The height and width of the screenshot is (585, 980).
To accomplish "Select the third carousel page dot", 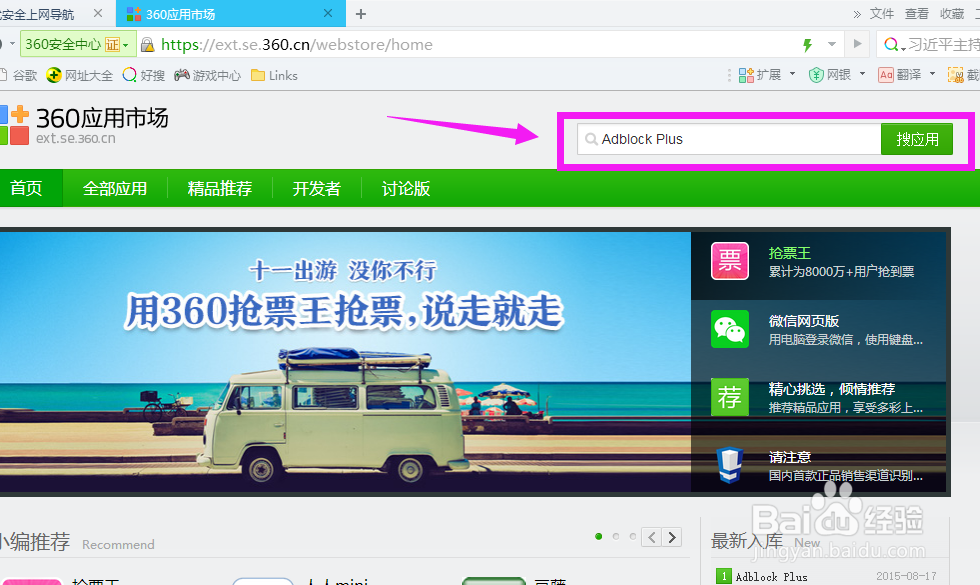I will (x=633, y=536).
